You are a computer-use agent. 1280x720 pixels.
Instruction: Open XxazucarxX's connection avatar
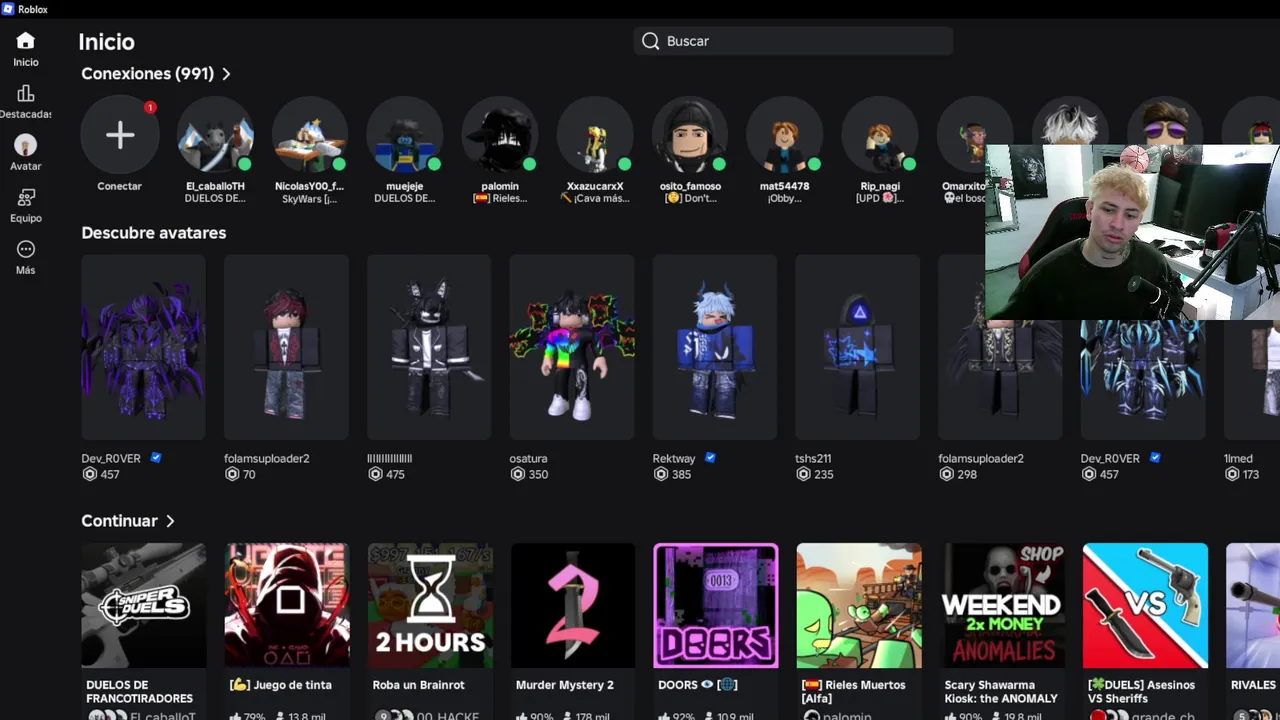point(595,135)
